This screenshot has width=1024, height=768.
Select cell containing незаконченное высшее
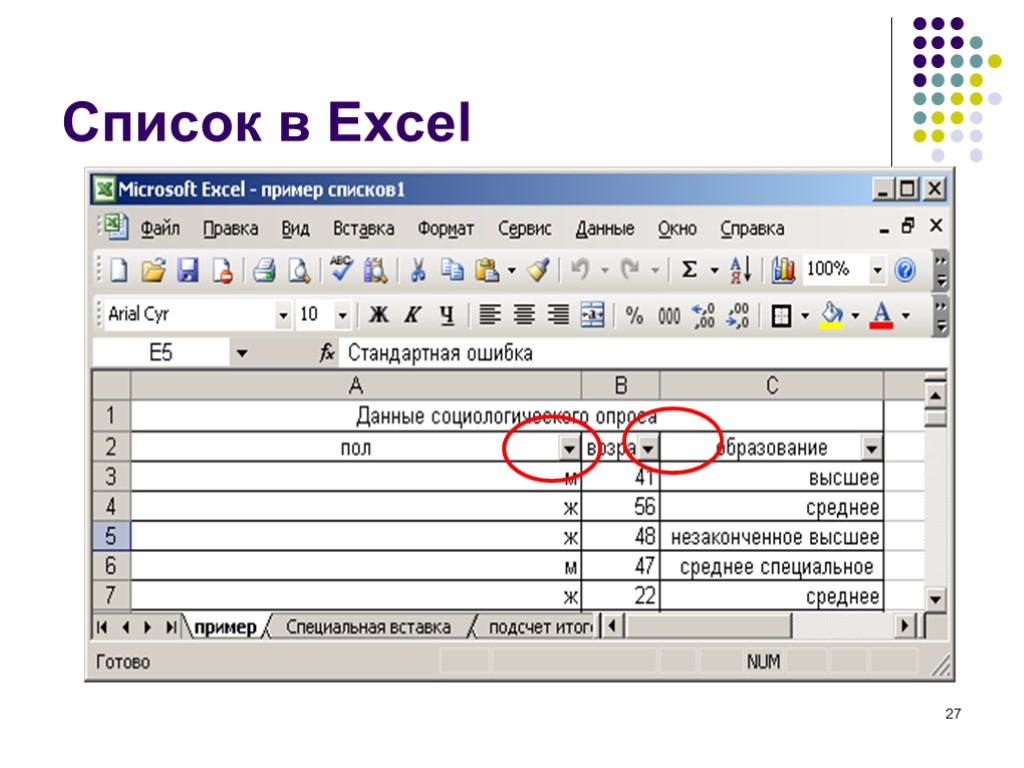(x=772, y=537)
